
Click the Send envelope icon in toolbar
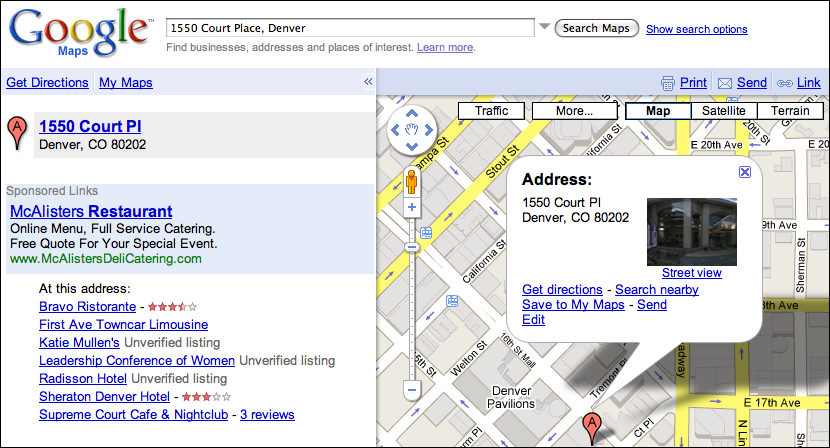click(726, 83)
